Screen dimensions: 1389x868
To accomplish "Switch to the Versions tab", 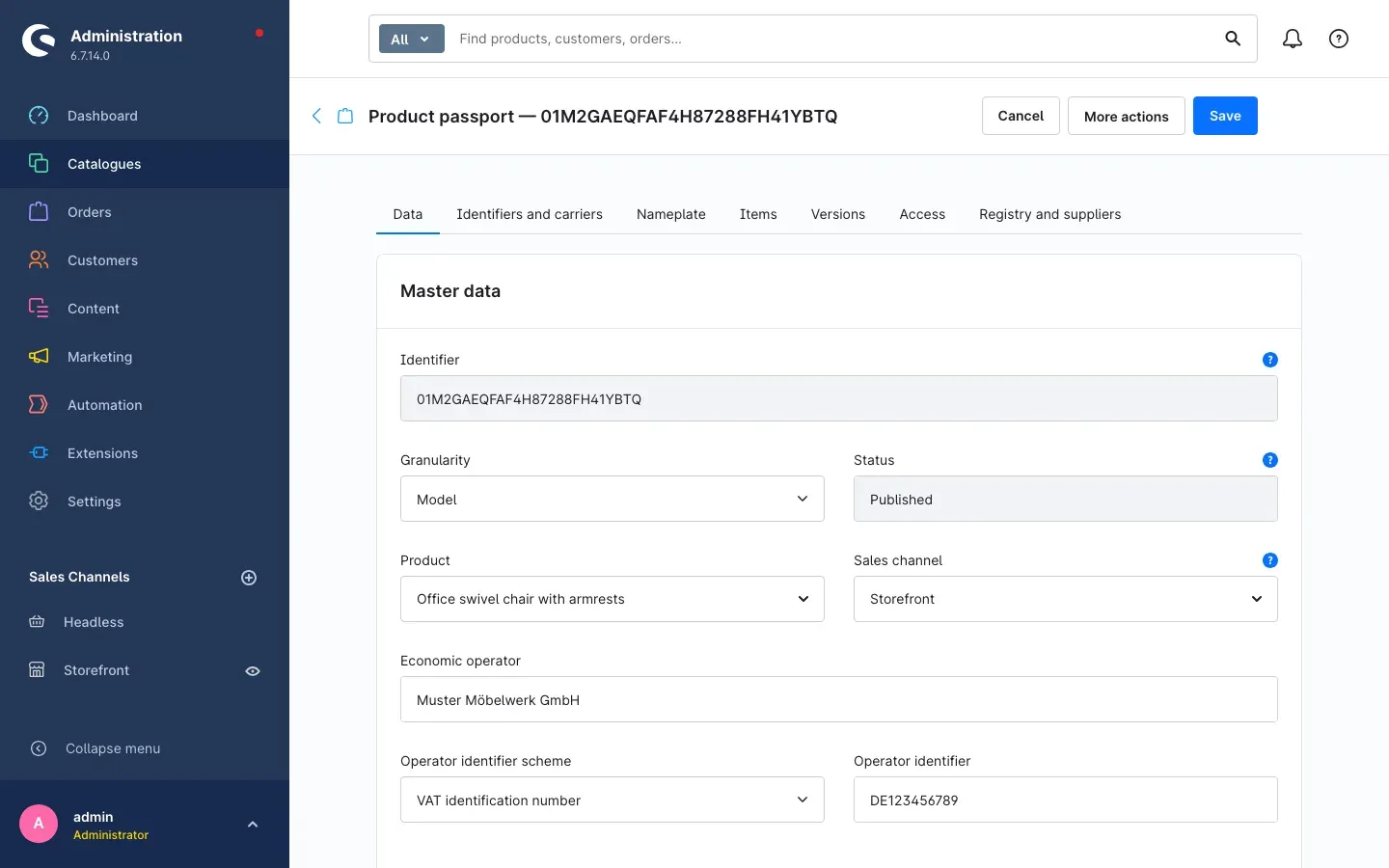I will tap(838, 214).
